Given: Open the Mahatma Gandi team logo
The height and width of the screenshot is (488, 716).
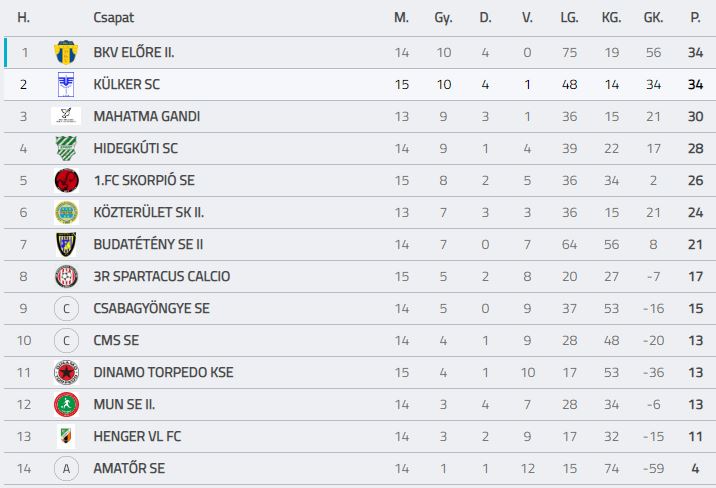Looking at the screenshot, I should [66, 116].
